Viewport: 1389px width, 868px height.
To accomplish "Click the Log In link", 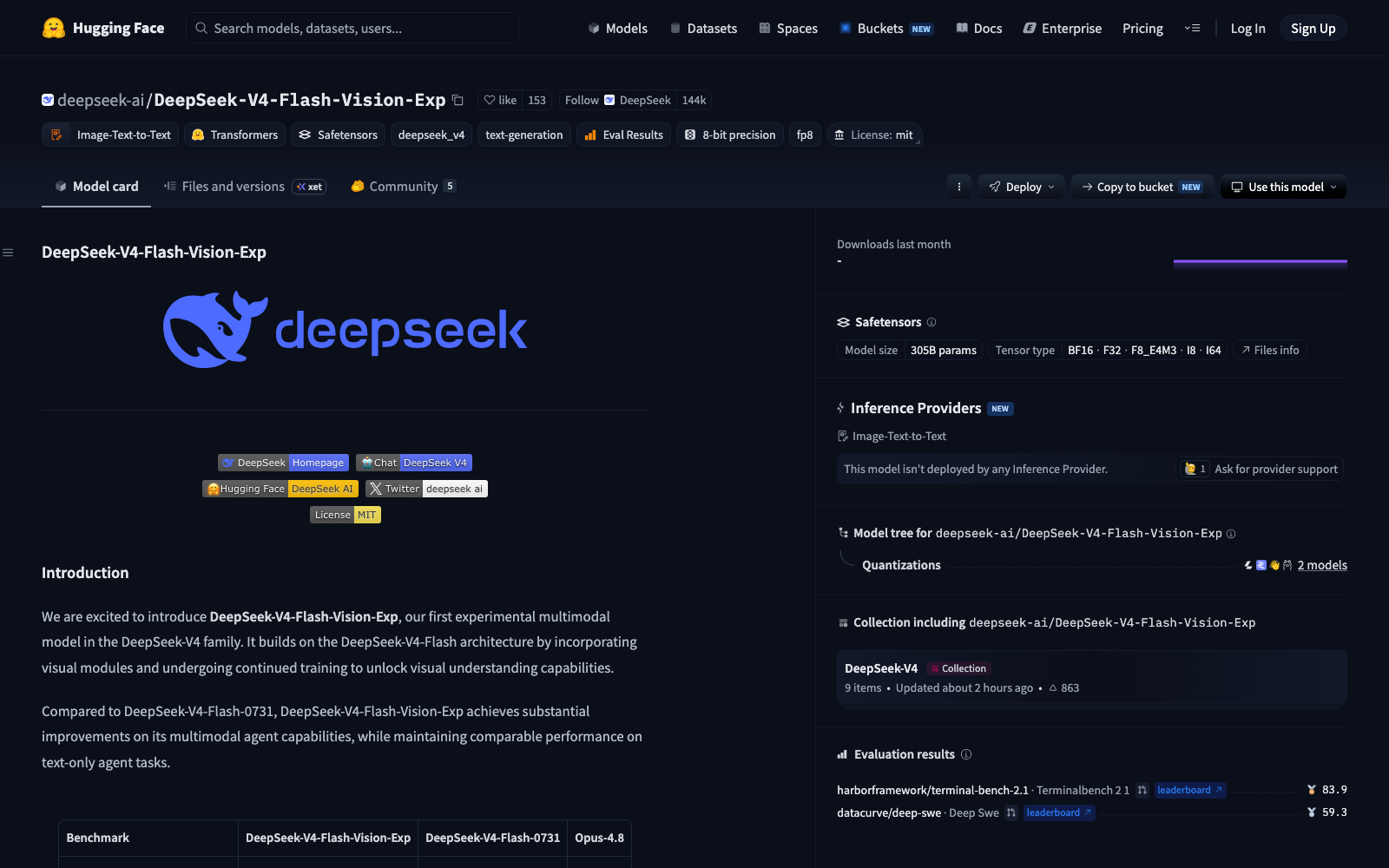I will tap(1247, 28).
